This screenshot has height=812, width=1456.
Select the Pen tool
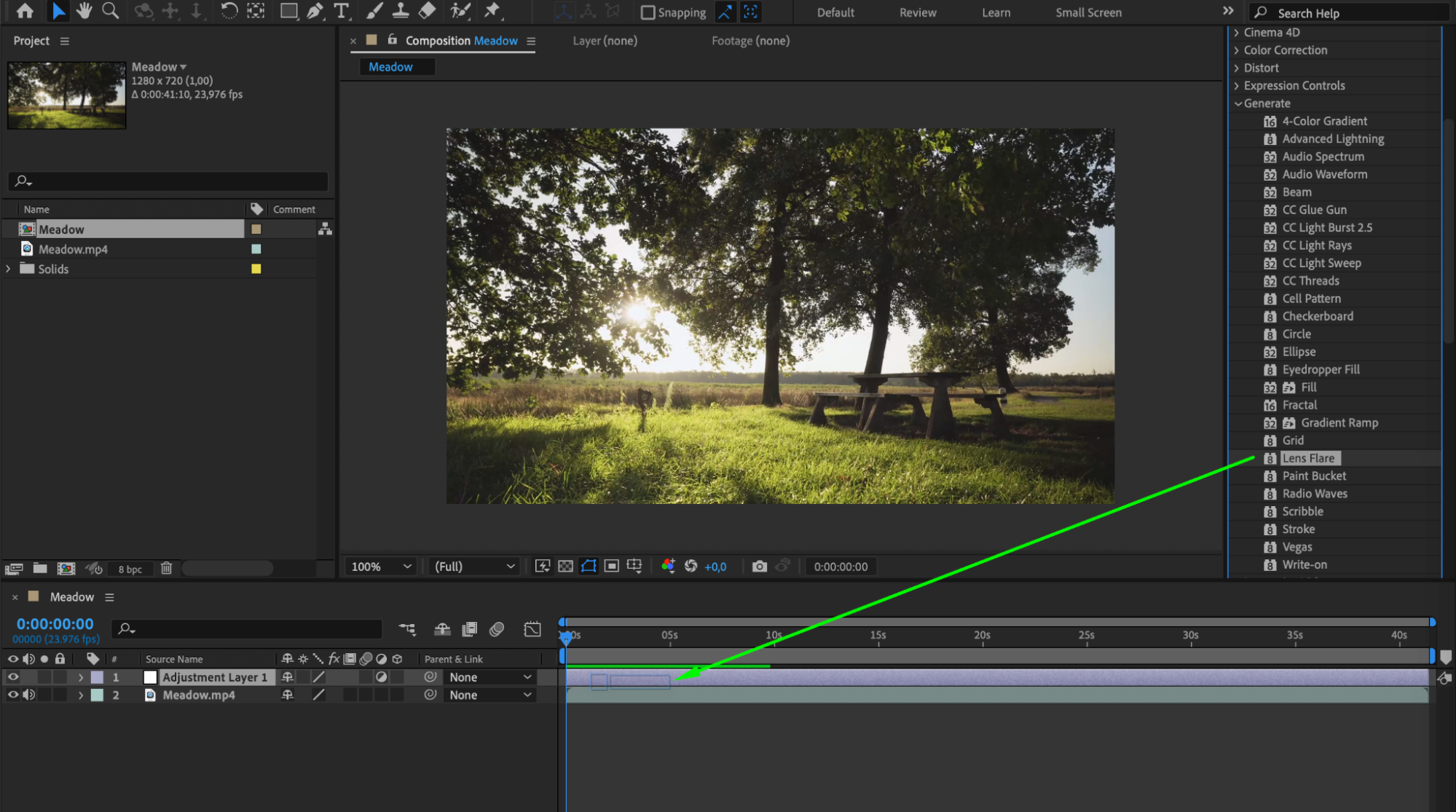pyautogui.click(x=315, y=11)
